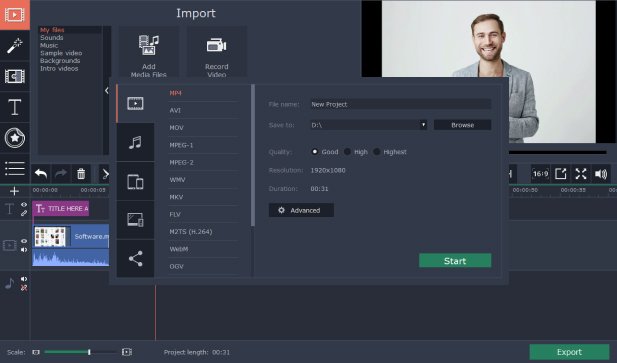Add a new track with plus icon

tap(15, 191)
